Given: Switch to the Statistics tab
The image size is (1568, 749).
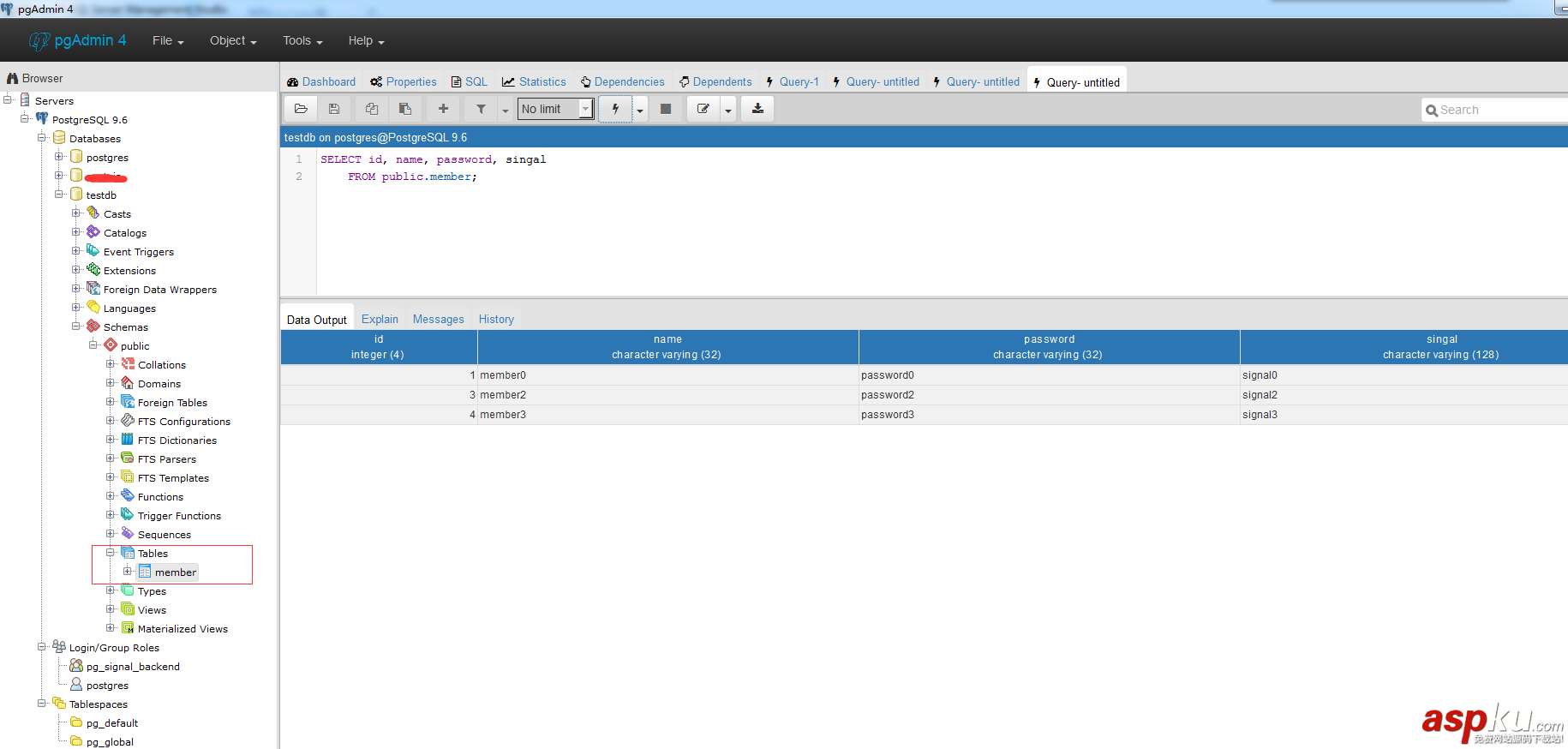Looking at the screenshot, I should 534,81.
